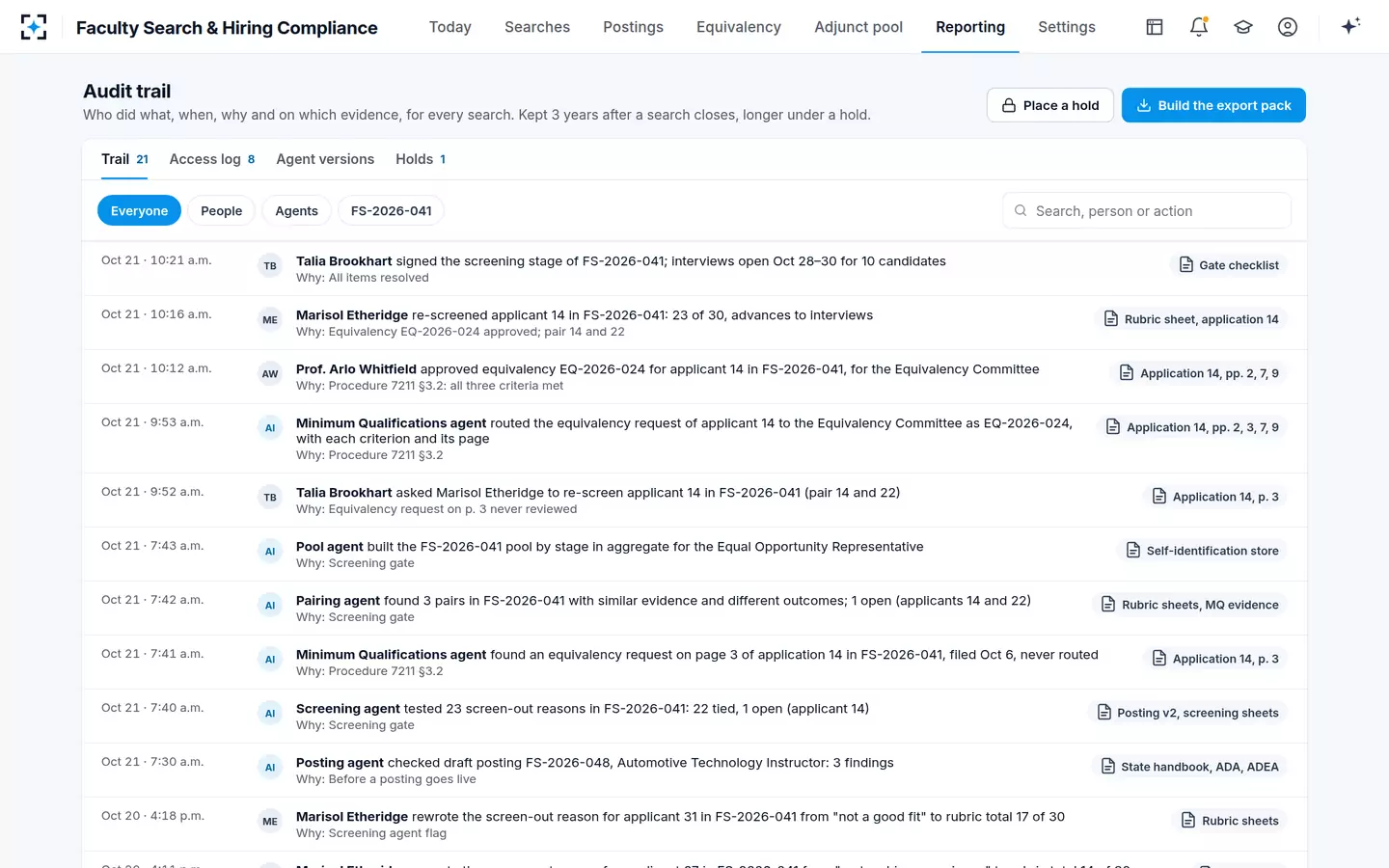
Task: Click the AI avatar on the 9:53 a.m. entry
Action: coord(270,428)
